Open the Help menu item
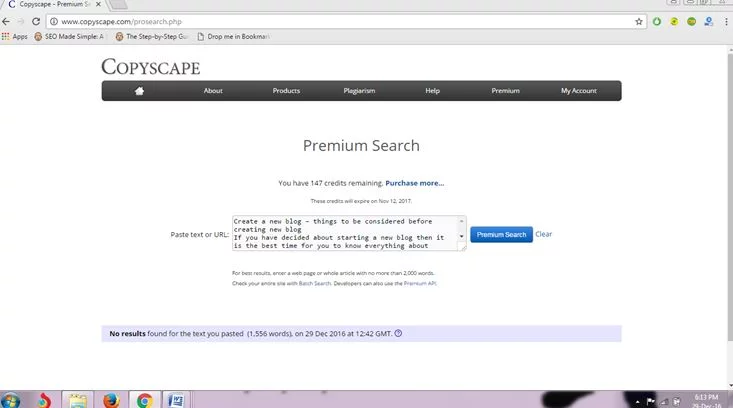 pyautogui.click(x=432, y=91)
